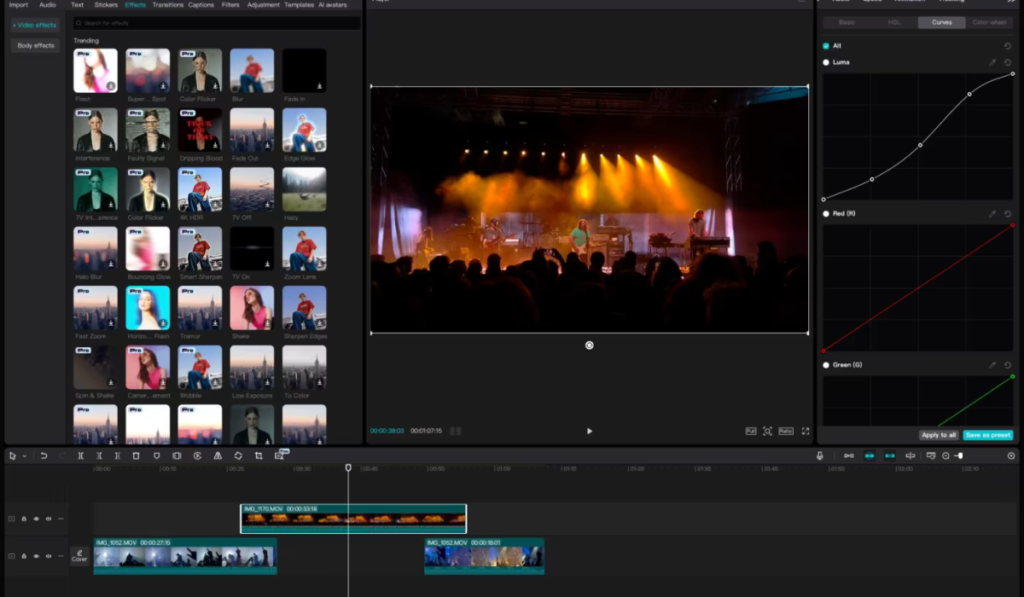Reset all curves using the All row reset icon

coord(1008,46)
